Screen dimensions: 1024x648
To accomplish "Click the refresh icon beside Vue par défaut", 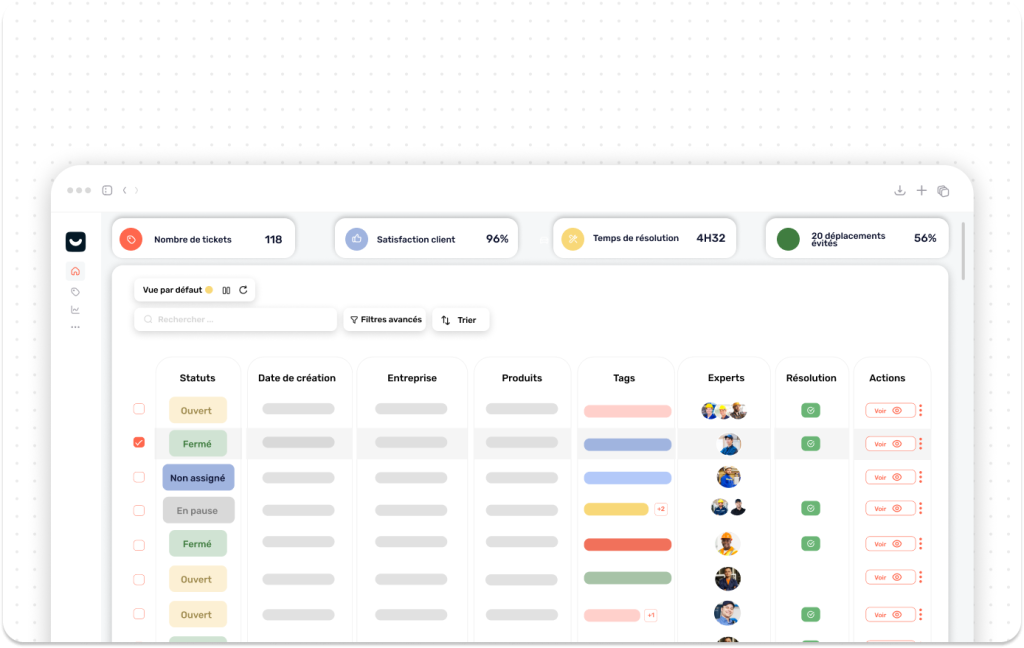I will tap(243, 290).
